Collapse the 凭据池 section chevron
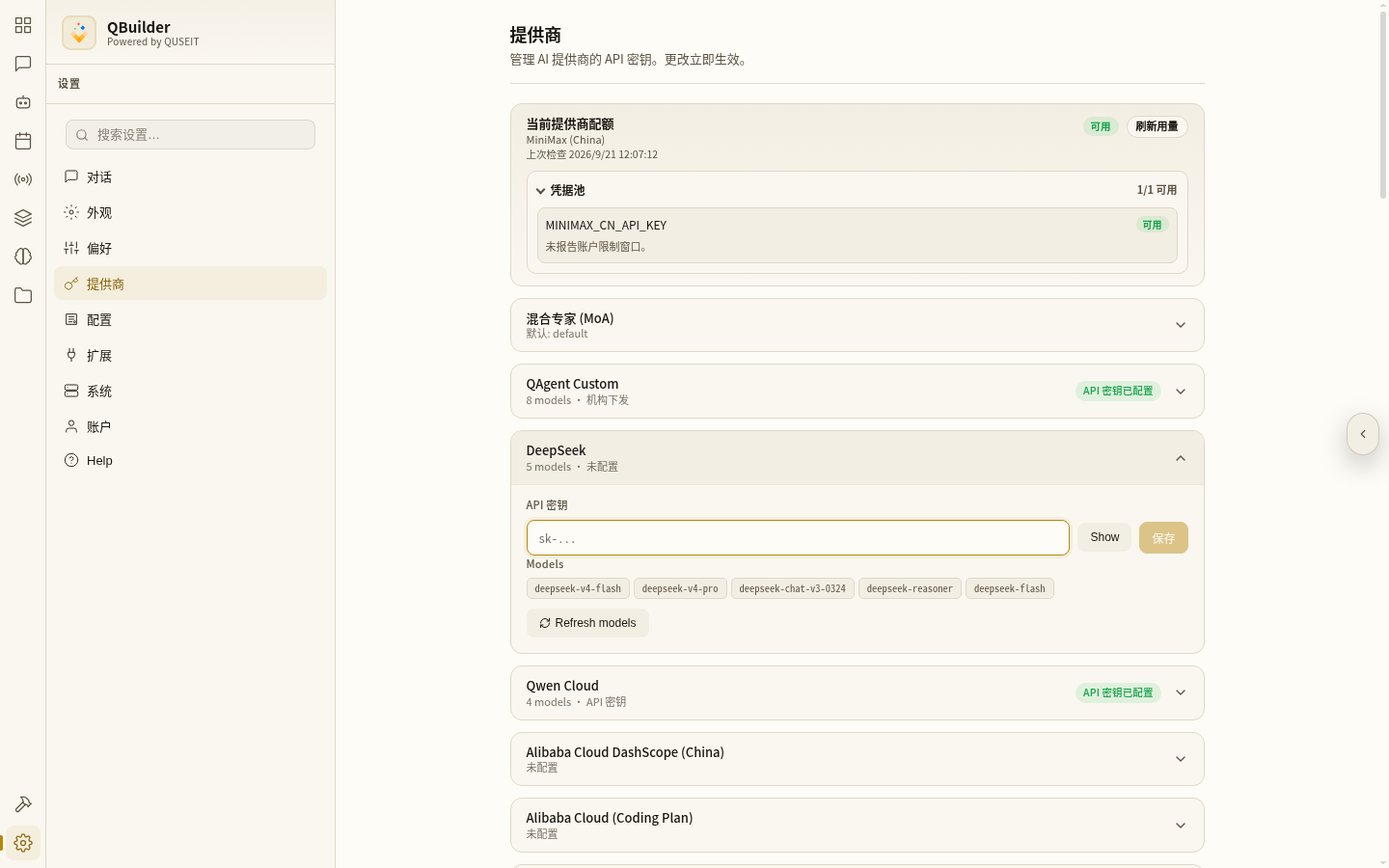This screenshot has width=1389, height=868. (540, 191)
